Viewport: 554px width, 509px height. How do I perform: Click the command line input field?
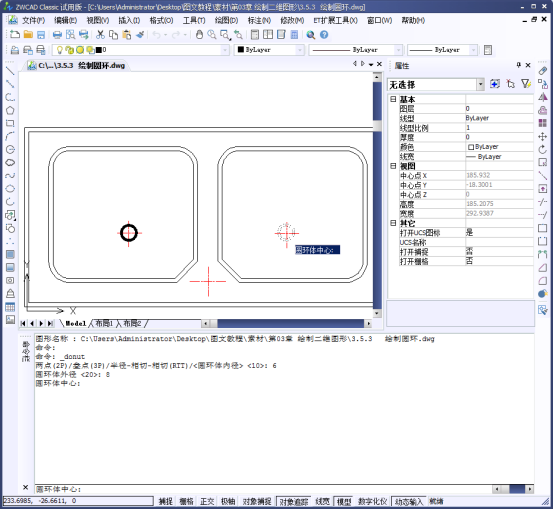click(x=263, y=489)
